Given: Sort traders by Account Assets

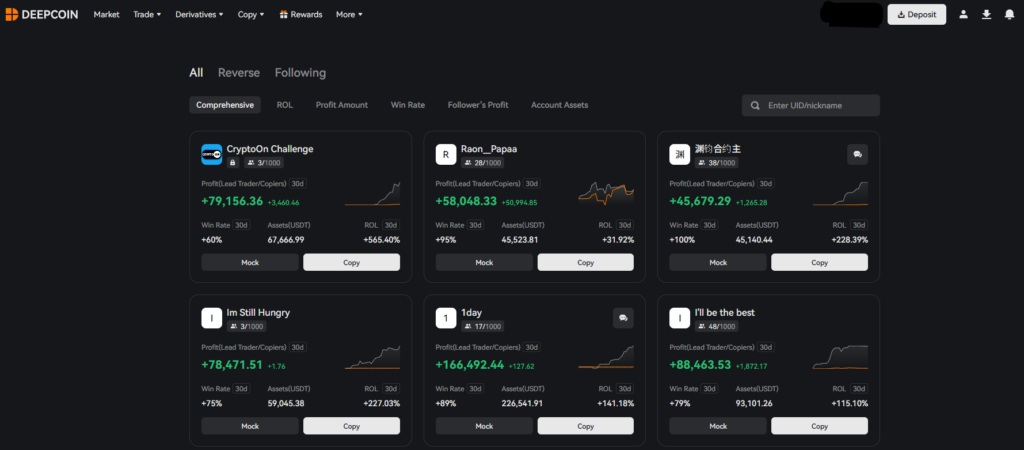Looking at the screenshot, I should point(560,105).
